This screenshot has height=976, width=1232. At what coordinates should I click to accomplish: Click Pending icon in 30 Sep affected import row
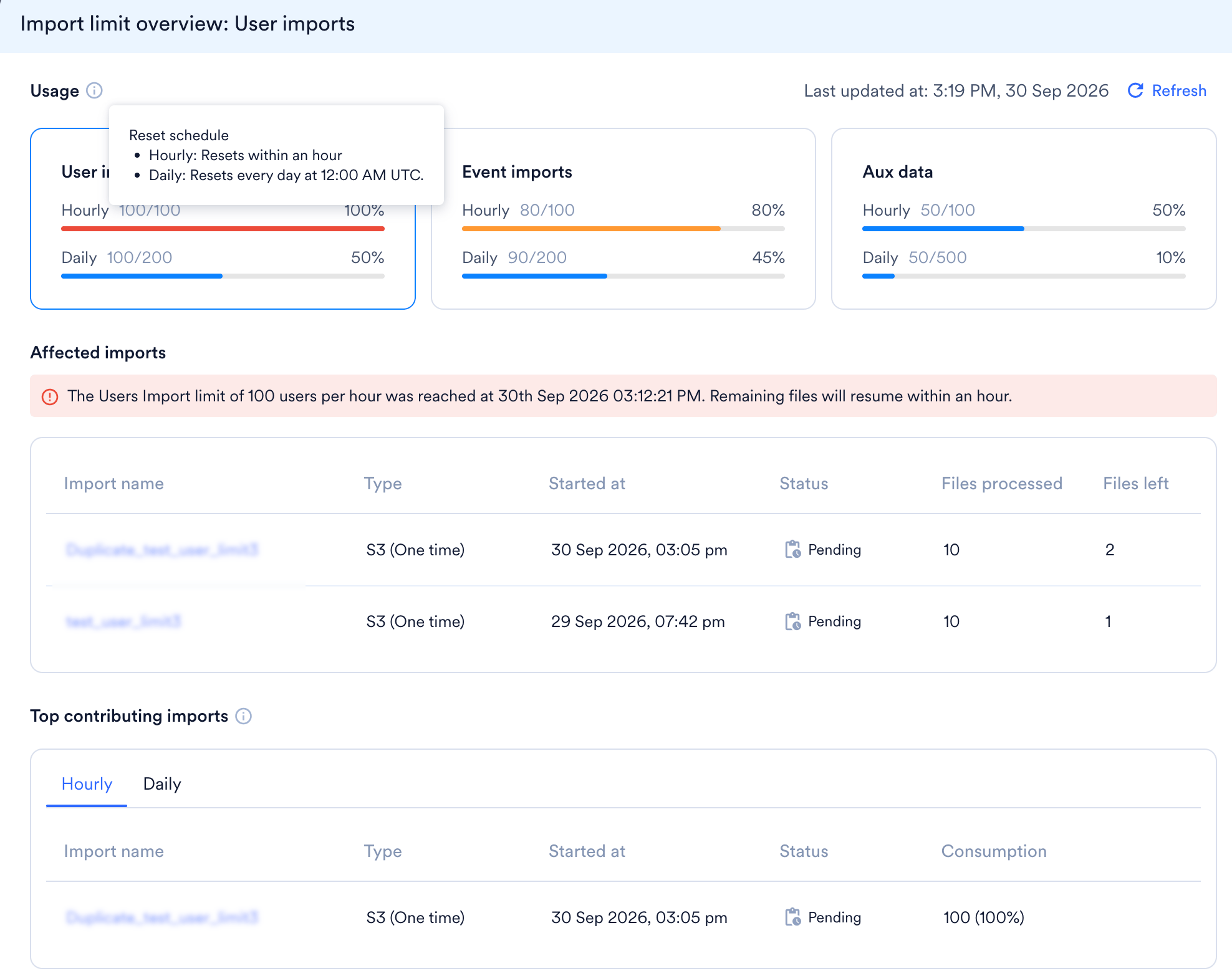792,550
